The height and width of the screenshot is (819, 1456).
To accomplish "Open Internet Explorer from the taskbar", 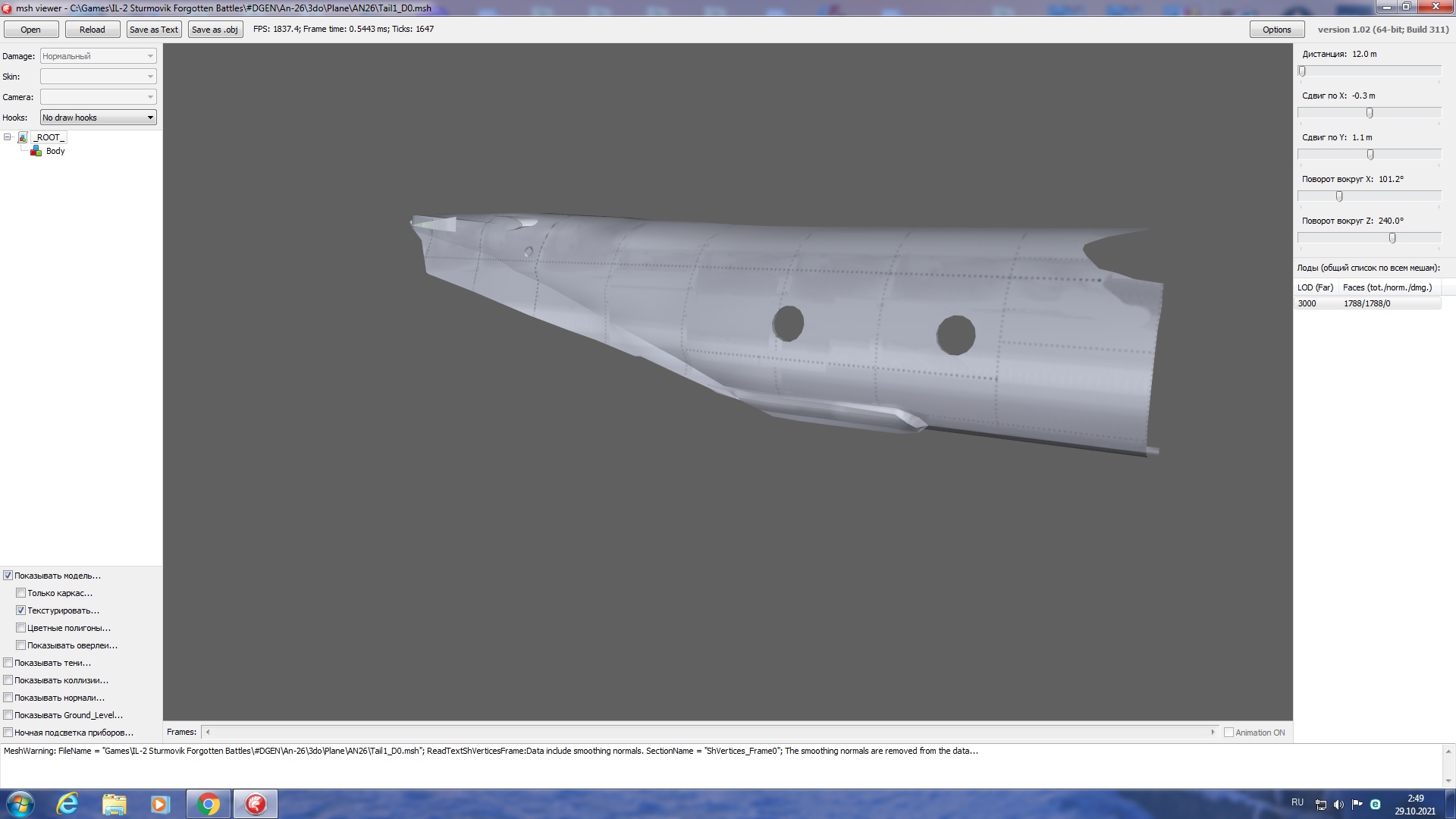I will tap(68, 804).
